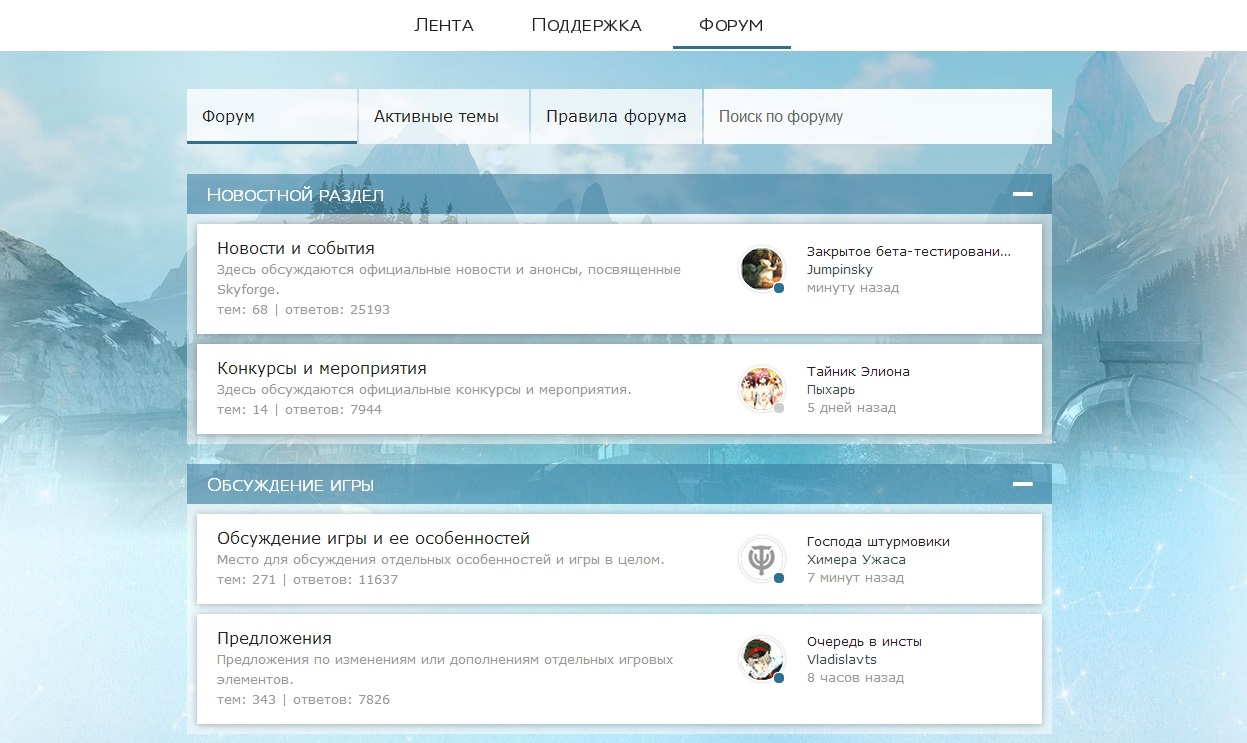Click the Новостной раздел section header title

click(295, 195)
